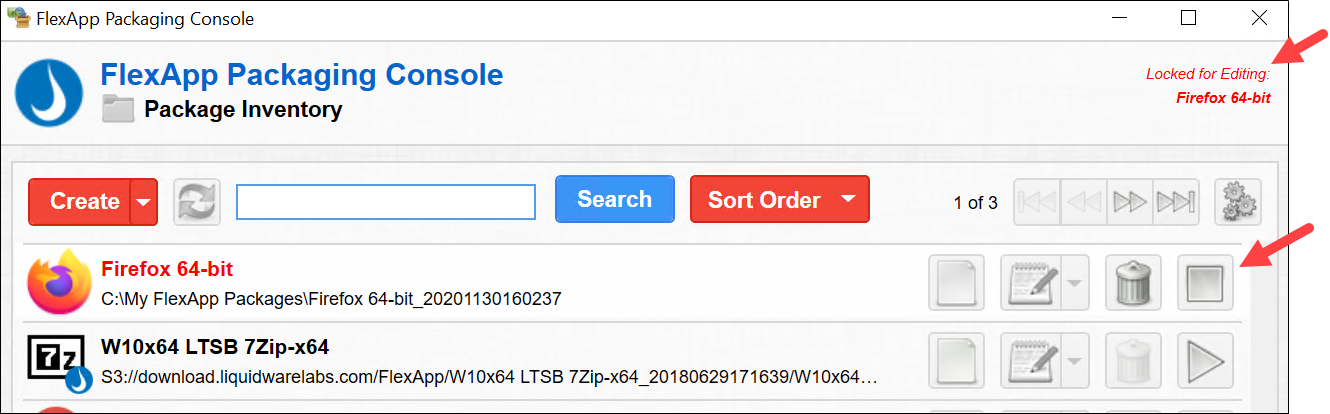Expand the Create button dropdown arrow
This screenshot has height=414, width=1330.
tap(144, 202)
